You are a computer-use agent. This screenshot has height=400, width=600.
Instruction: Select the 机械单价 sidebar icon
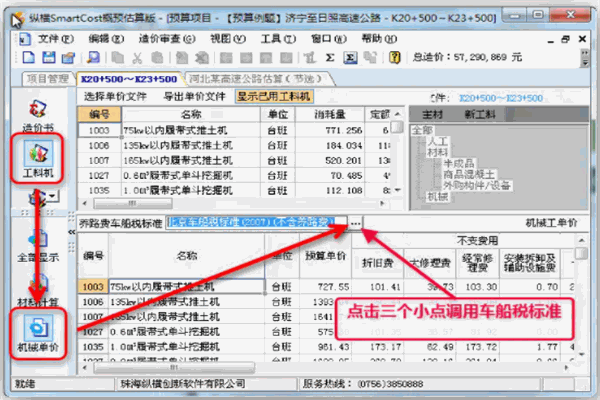click(x=38, y=334)
